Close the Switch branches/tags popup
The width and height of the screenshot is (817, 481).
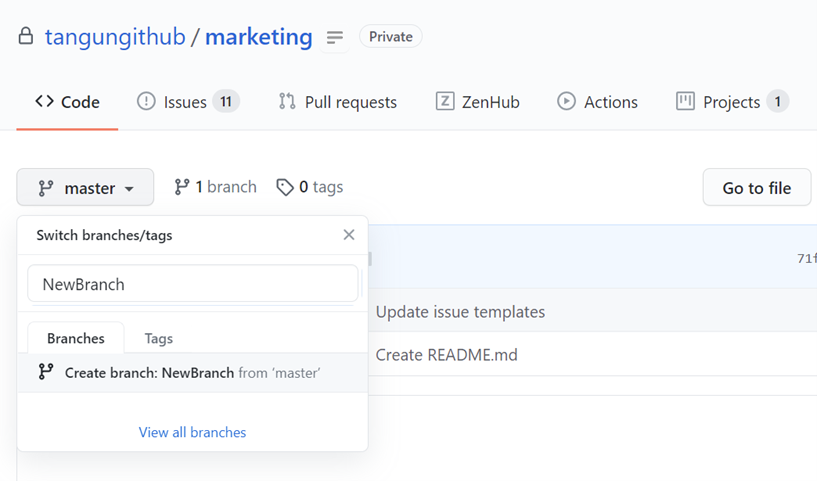click(349, 235)
